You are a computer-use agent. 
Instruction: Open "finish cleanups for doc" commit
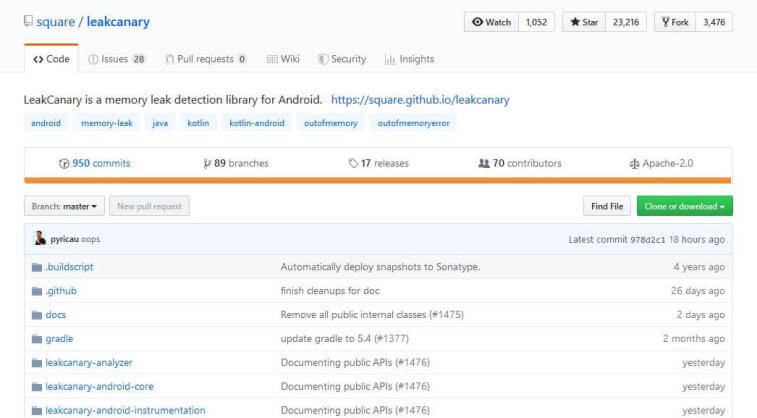(330, 291)
